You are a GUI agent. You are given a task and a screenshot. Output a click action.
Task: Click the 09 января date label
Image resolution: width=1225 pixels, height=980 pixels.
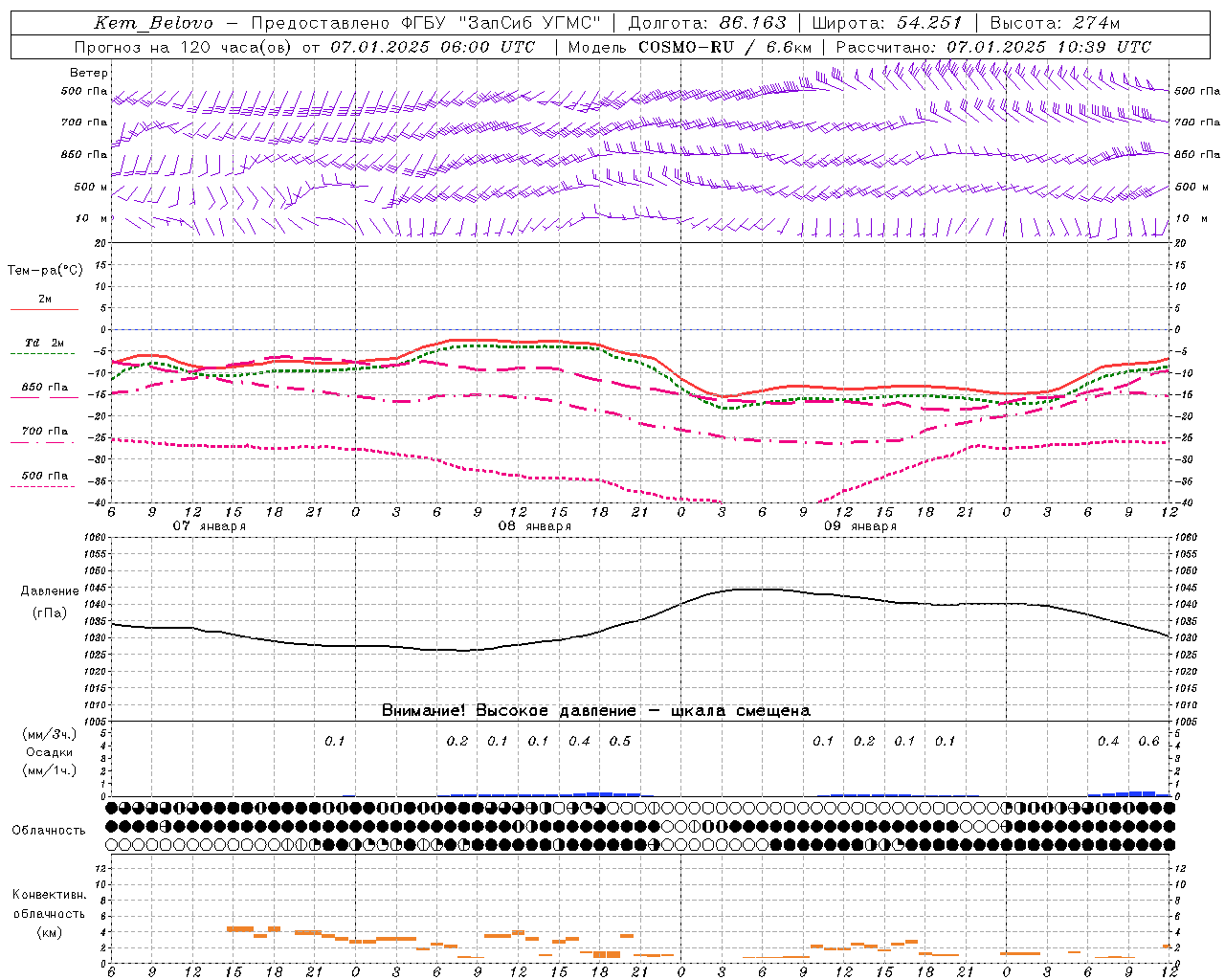[x=859, y=526]
